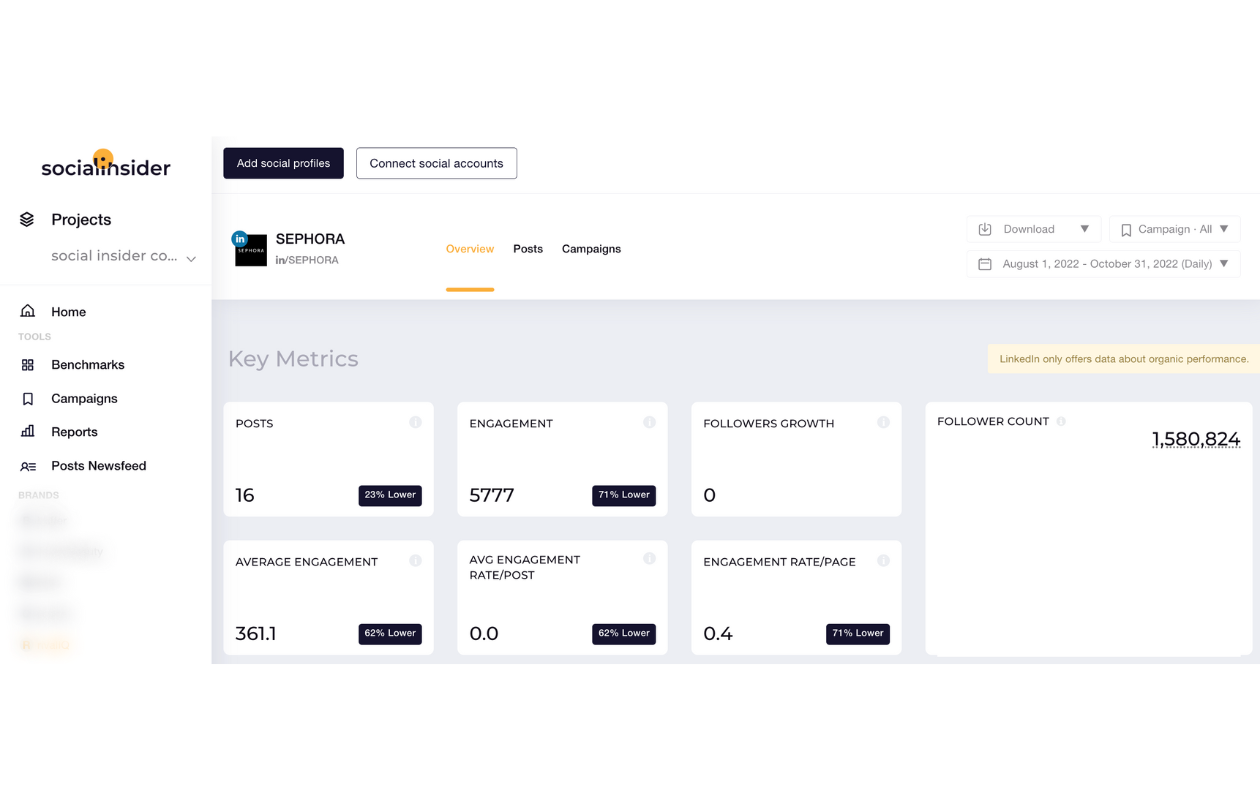Click the Engagement Rate/Page value 0.4
Viewport: 1260px width, 800px height.
[x=718, y=633]
